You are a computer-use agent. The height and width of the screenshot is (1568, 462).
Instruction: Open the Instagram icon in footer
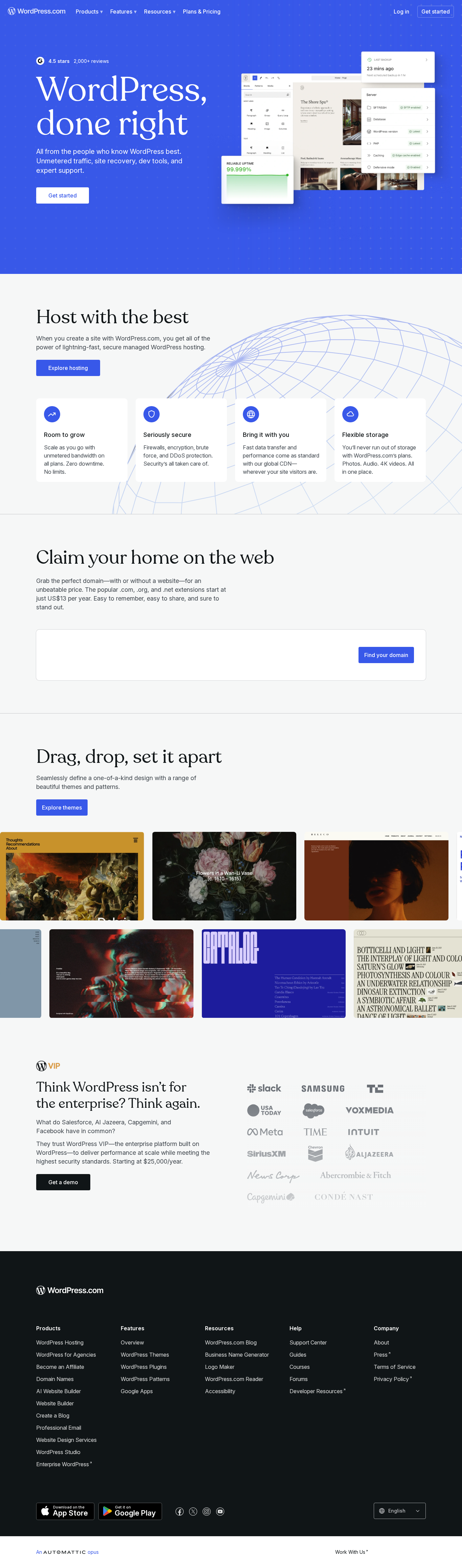pos(207,1512)
